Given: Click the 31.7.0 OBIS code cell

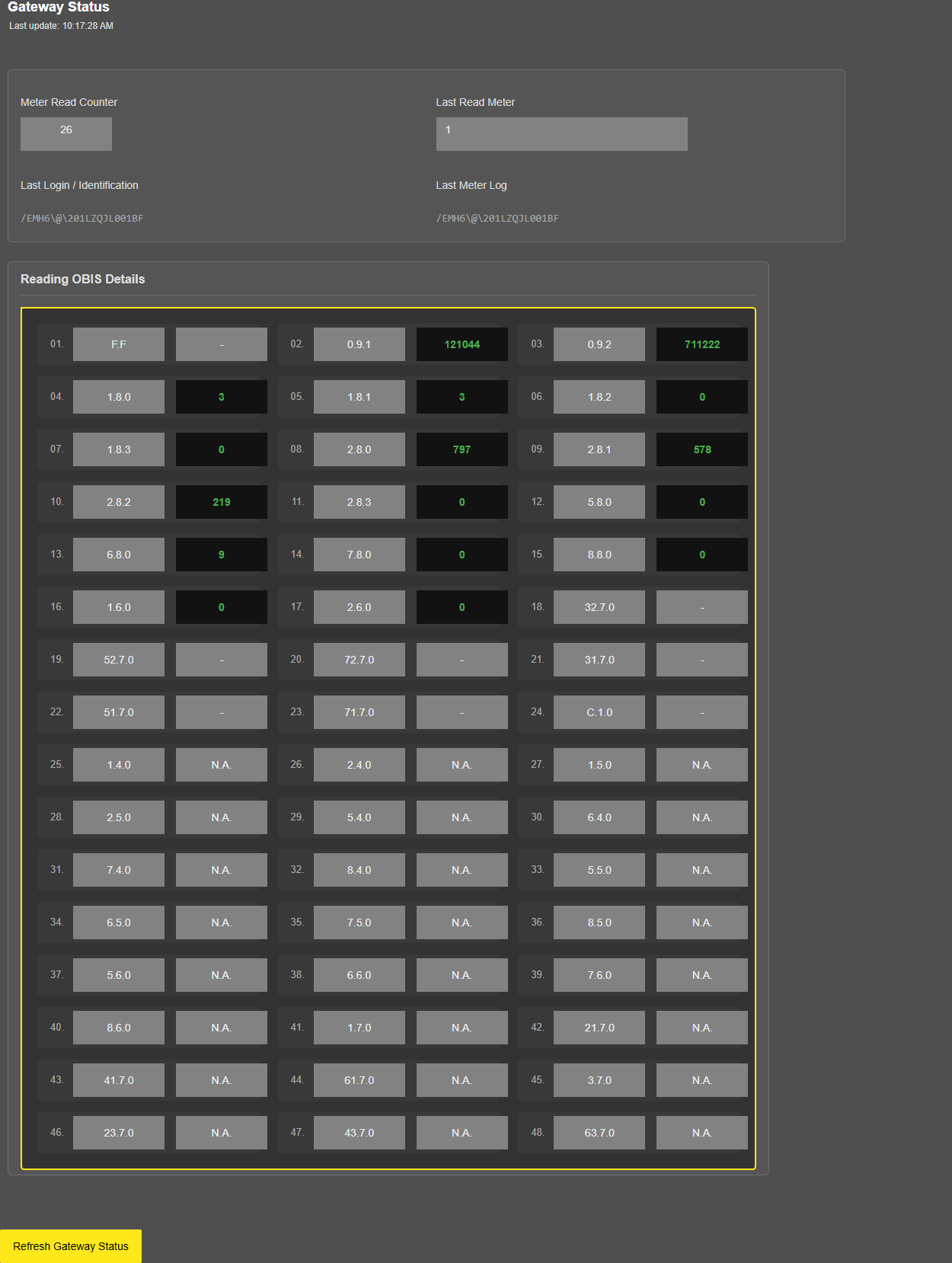Looking at the screenshot, I should point(599,660).
